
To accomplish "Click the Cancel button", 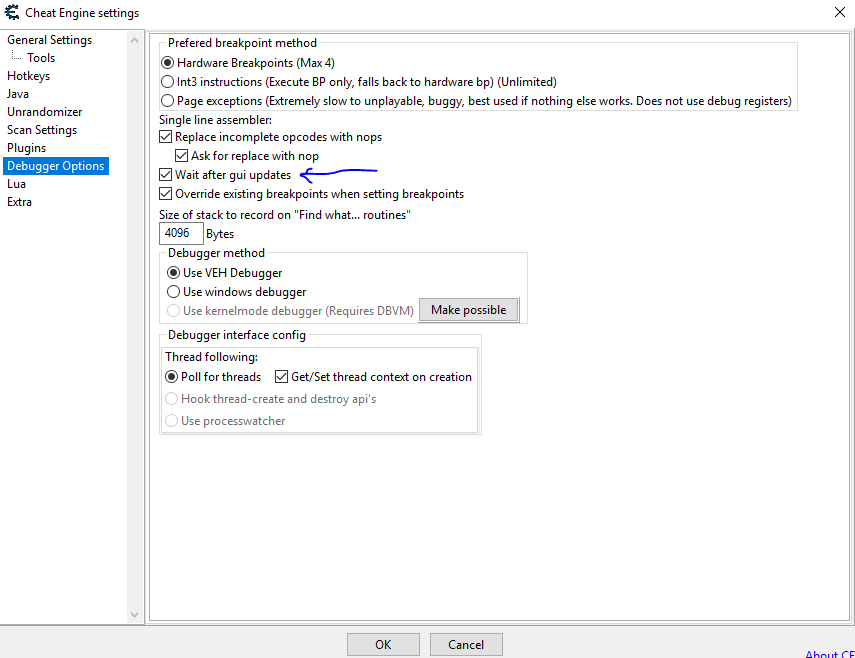I will point(466,644).
